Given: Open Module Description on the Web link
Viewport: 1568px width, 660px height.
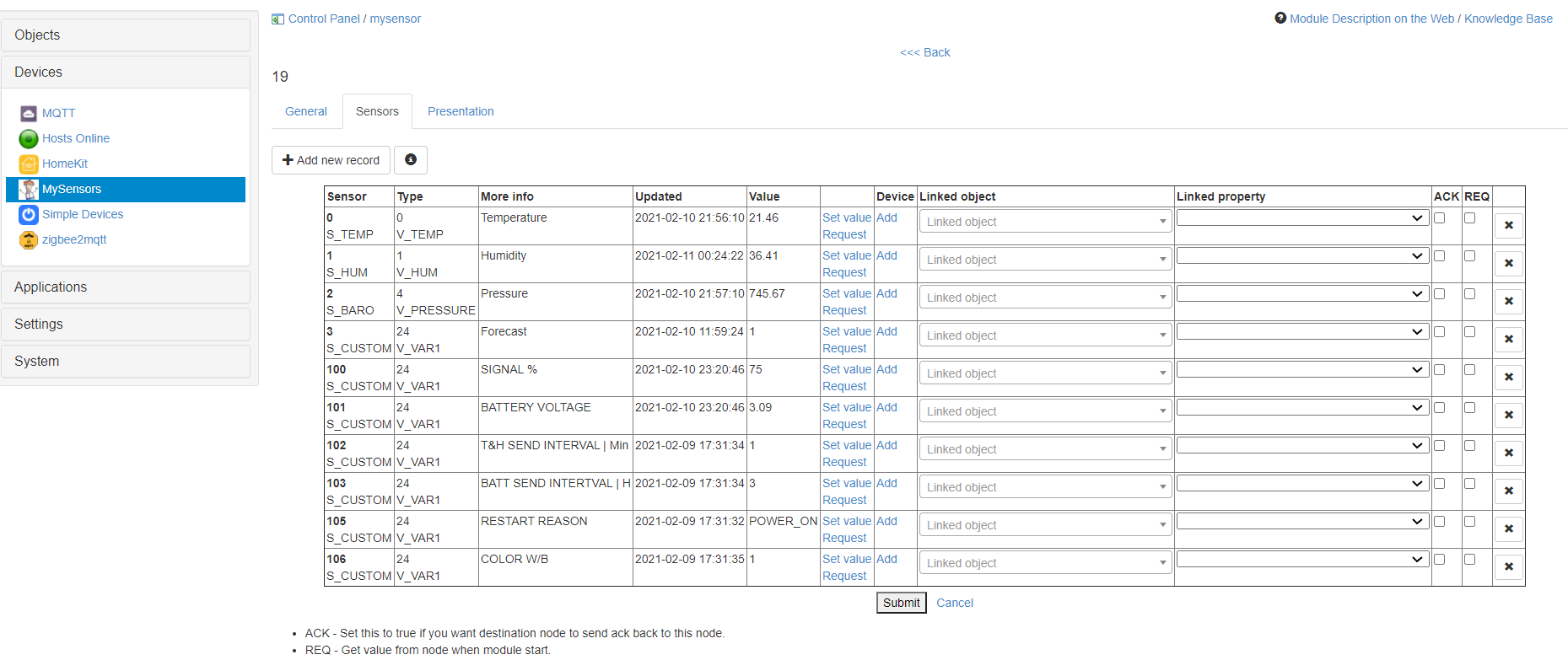Looking at the screenshot, I should tap(1371, 19).
